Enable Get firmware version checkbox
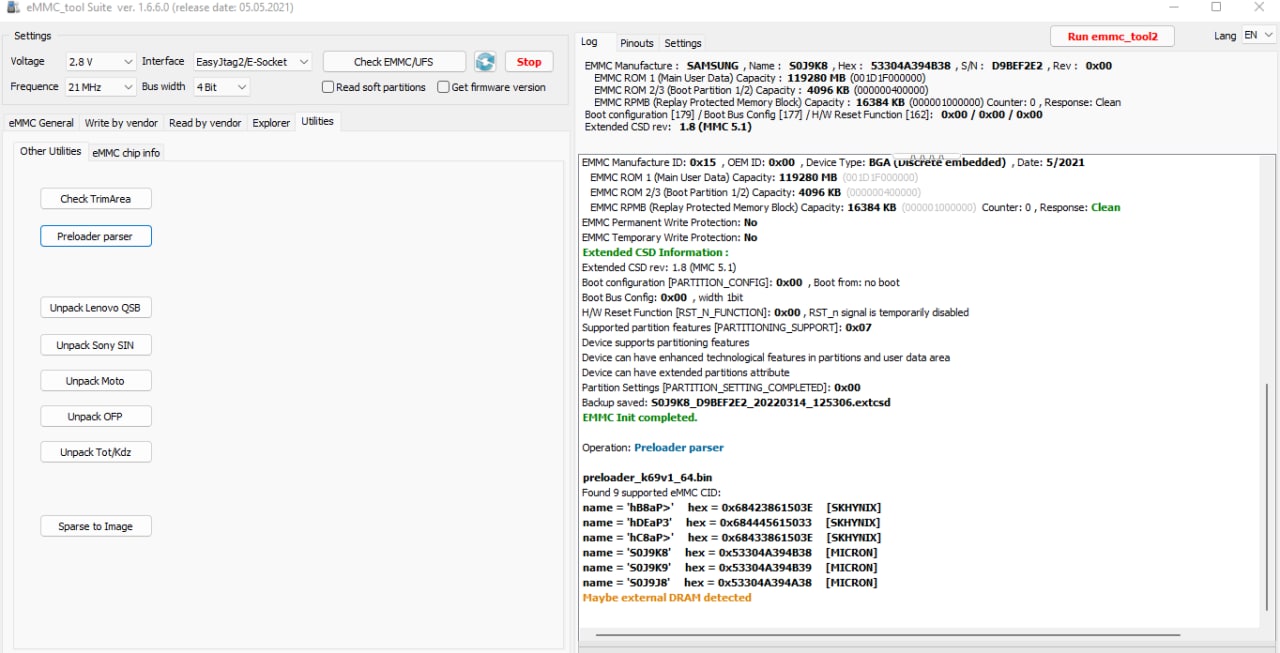 (443, 87)
